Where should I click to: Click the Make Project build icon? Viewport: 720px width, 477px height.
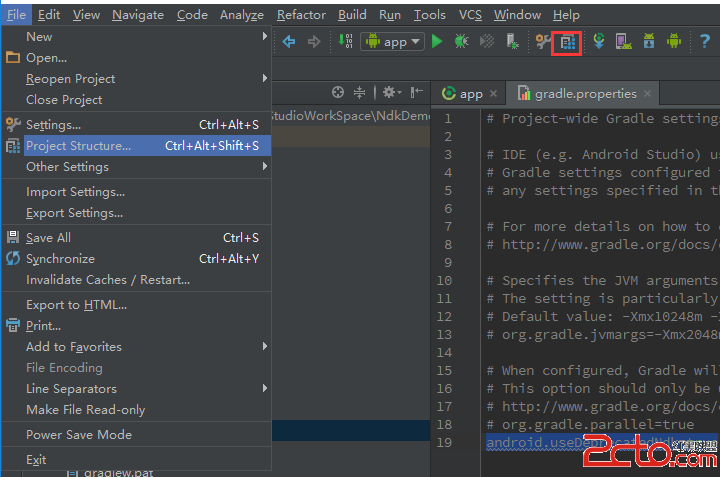345,41
